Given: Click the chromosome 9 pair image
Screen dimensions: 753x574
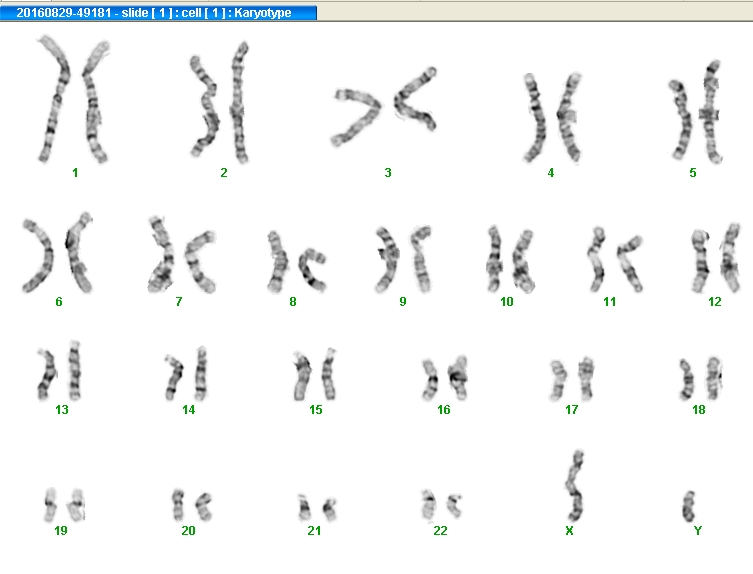Looking at the screenshot, I should pos(403,259).
